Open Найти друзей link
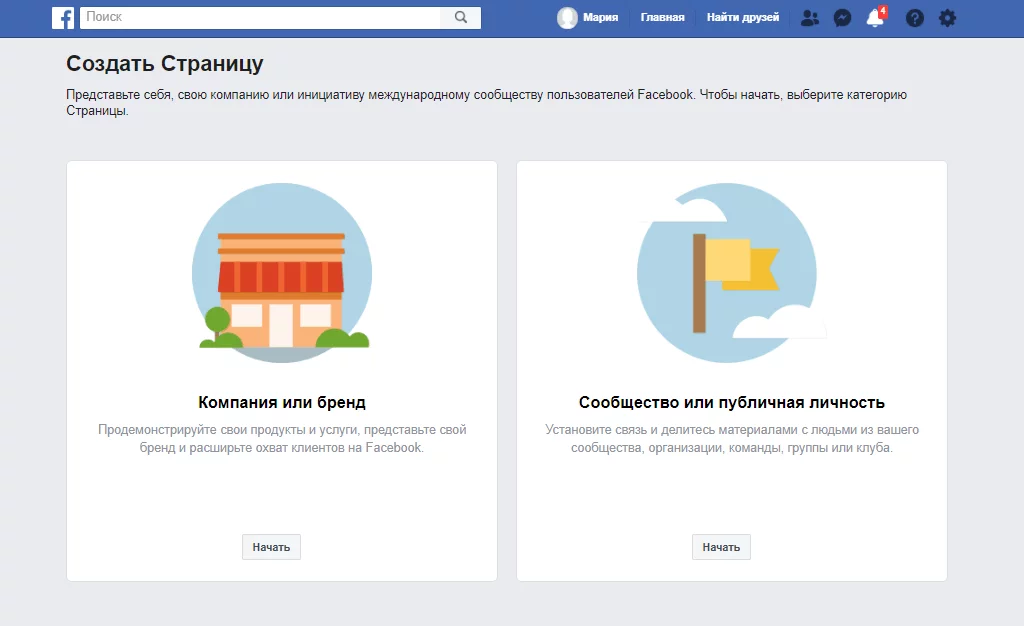 pos(743,18)
